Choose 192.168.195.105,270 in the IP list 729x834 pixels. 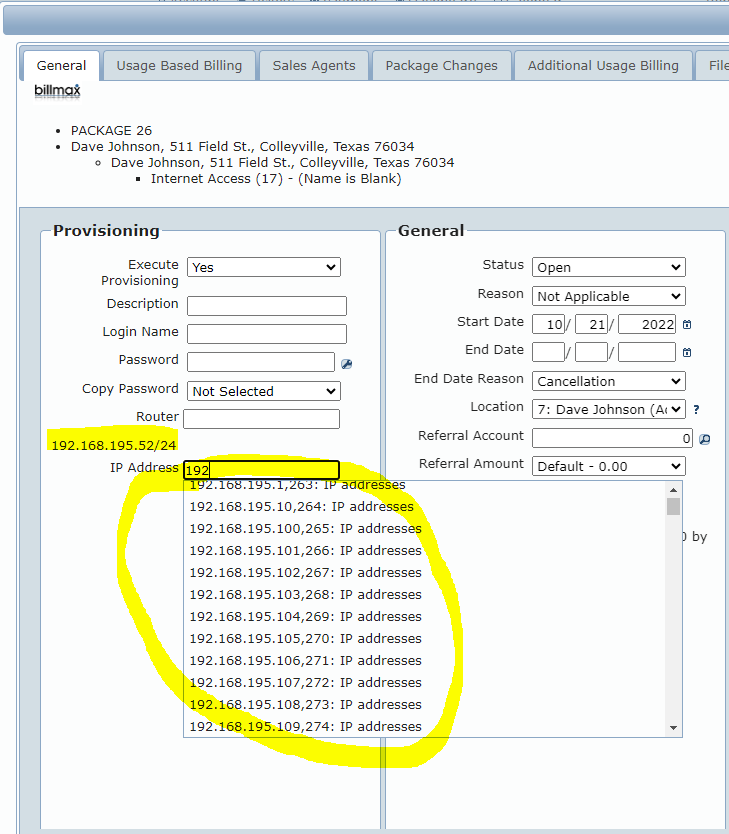[305, 638]
